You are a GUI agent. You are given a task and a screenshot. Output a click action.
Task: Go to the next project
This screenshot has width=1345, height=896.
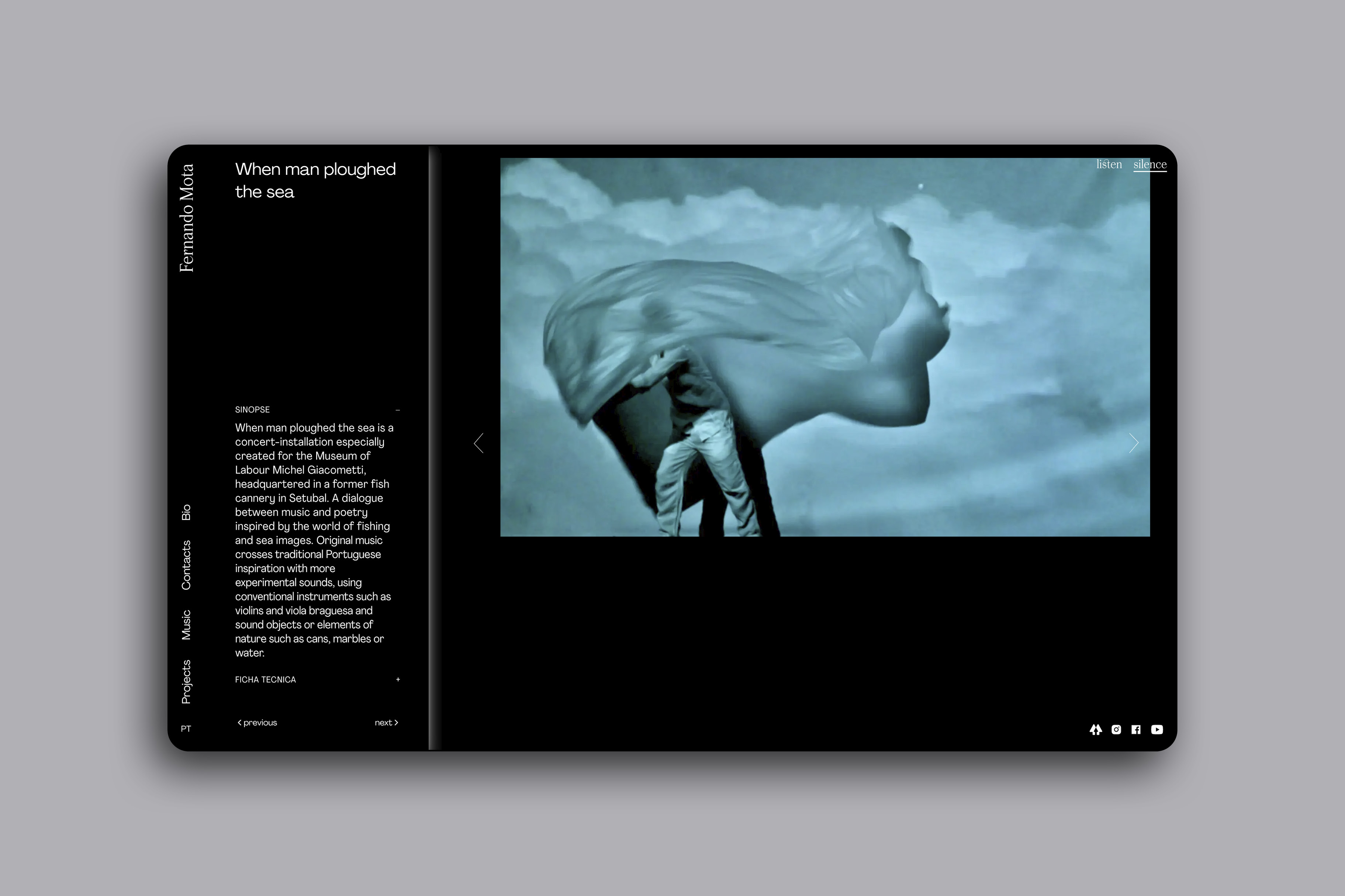[x=386, y=722]
